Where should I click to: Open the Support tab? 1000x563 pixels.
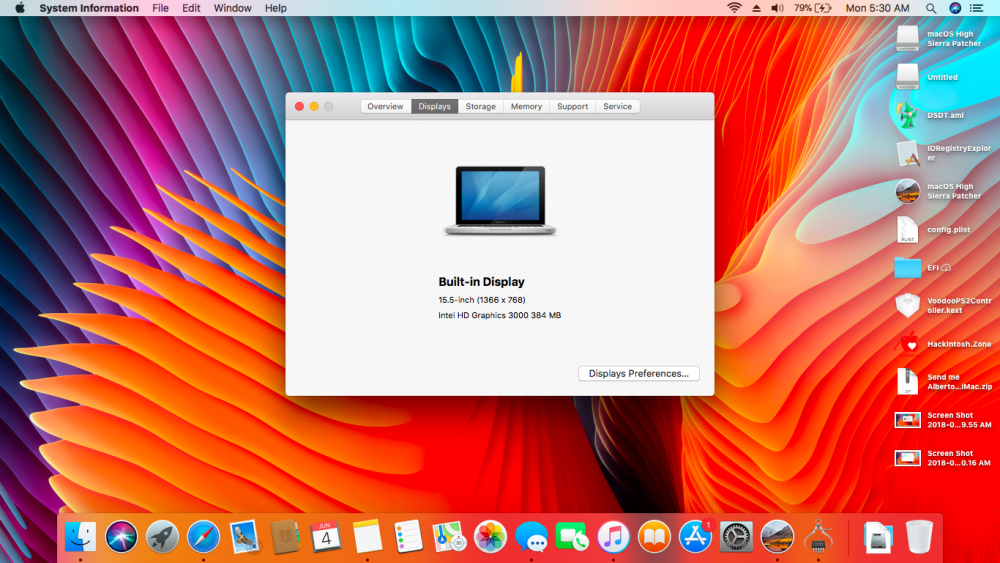coord(572,106)
